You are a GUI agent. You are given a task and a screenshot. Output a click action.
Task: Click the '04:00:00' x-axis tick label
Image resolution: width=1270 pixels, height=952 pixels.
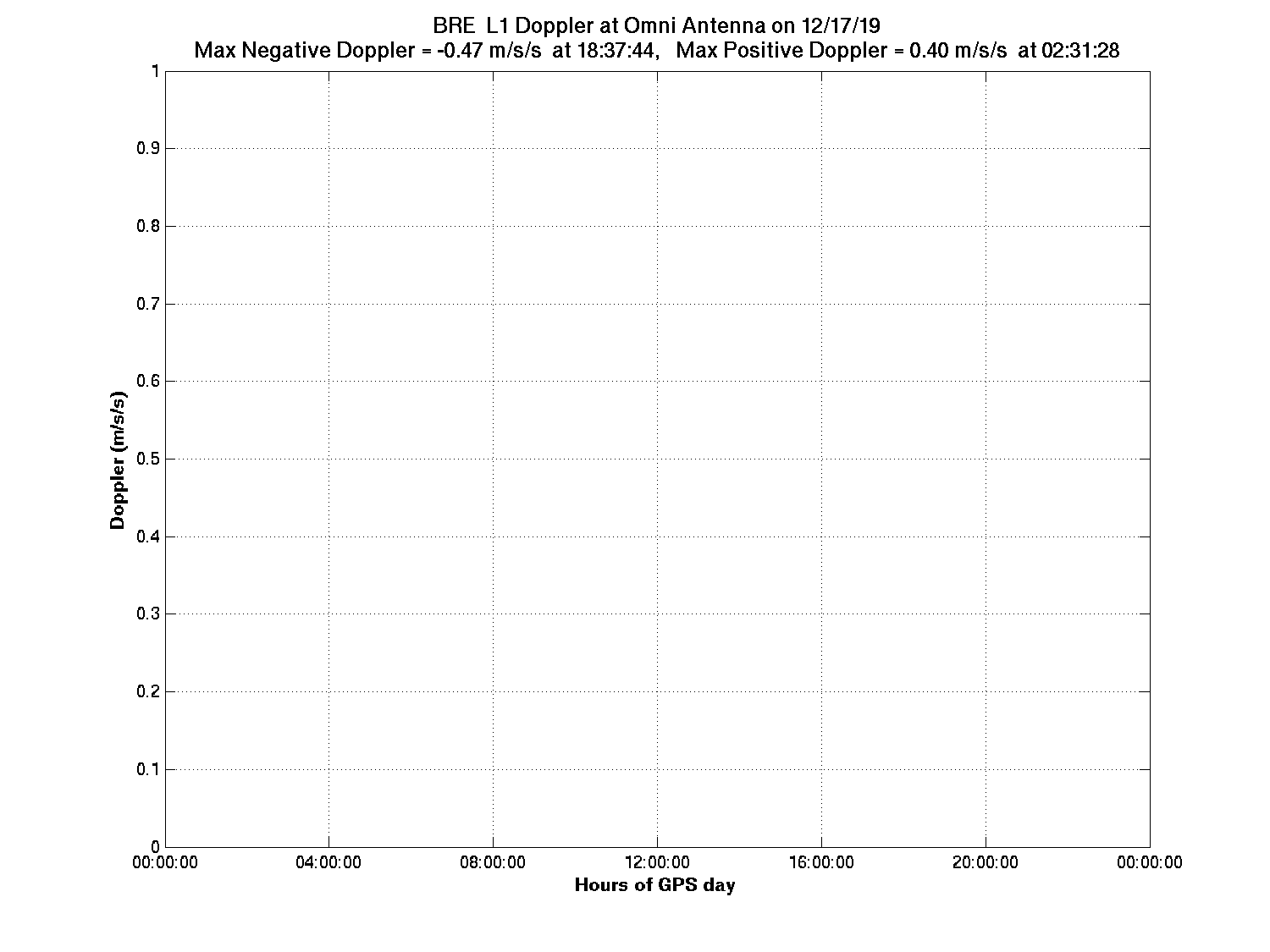click(x=329, y=862)
